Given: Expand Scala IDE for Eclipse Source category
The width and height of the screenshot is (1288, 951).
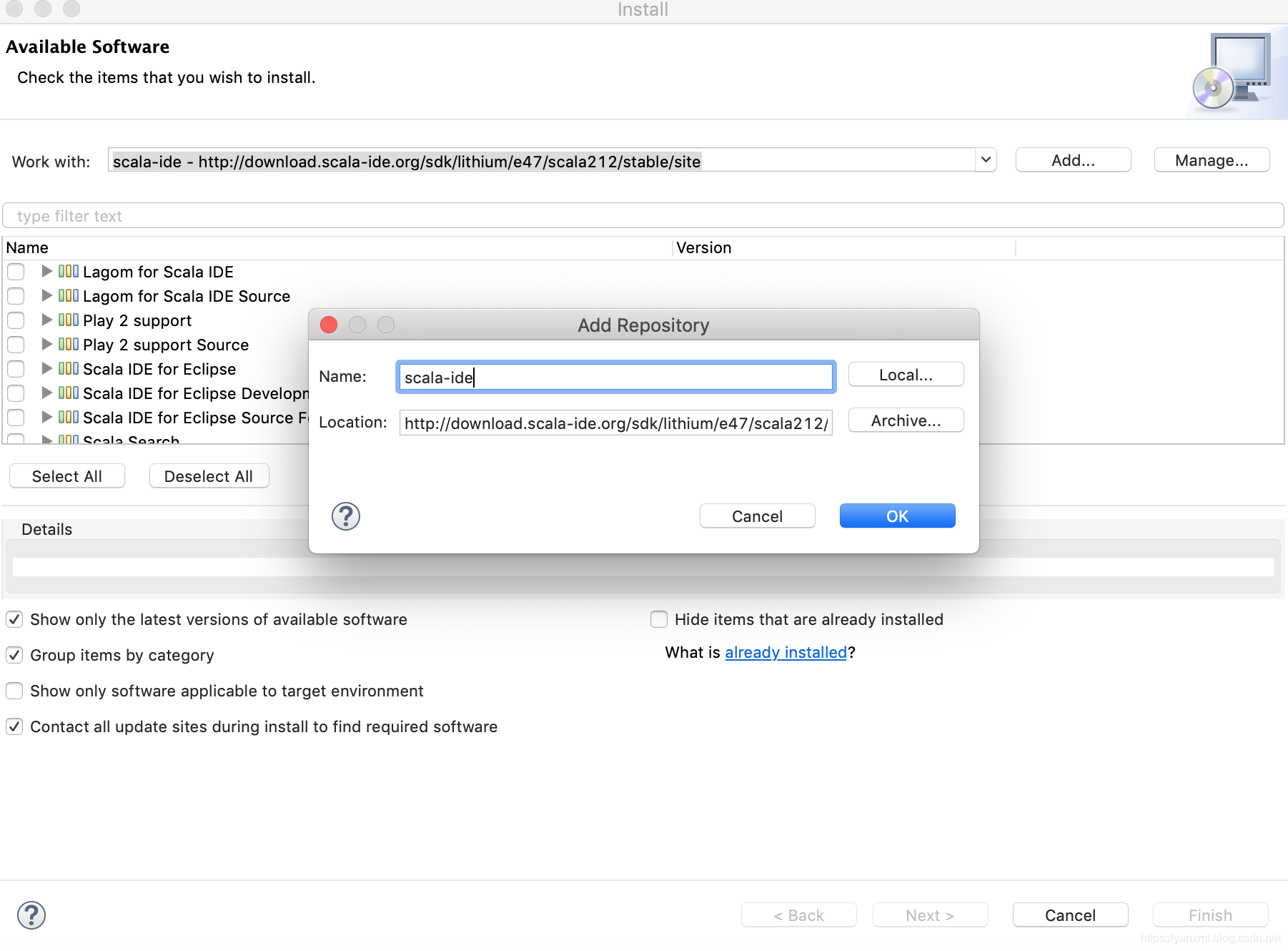Looking at the screenshot, I should click(47, 417).
